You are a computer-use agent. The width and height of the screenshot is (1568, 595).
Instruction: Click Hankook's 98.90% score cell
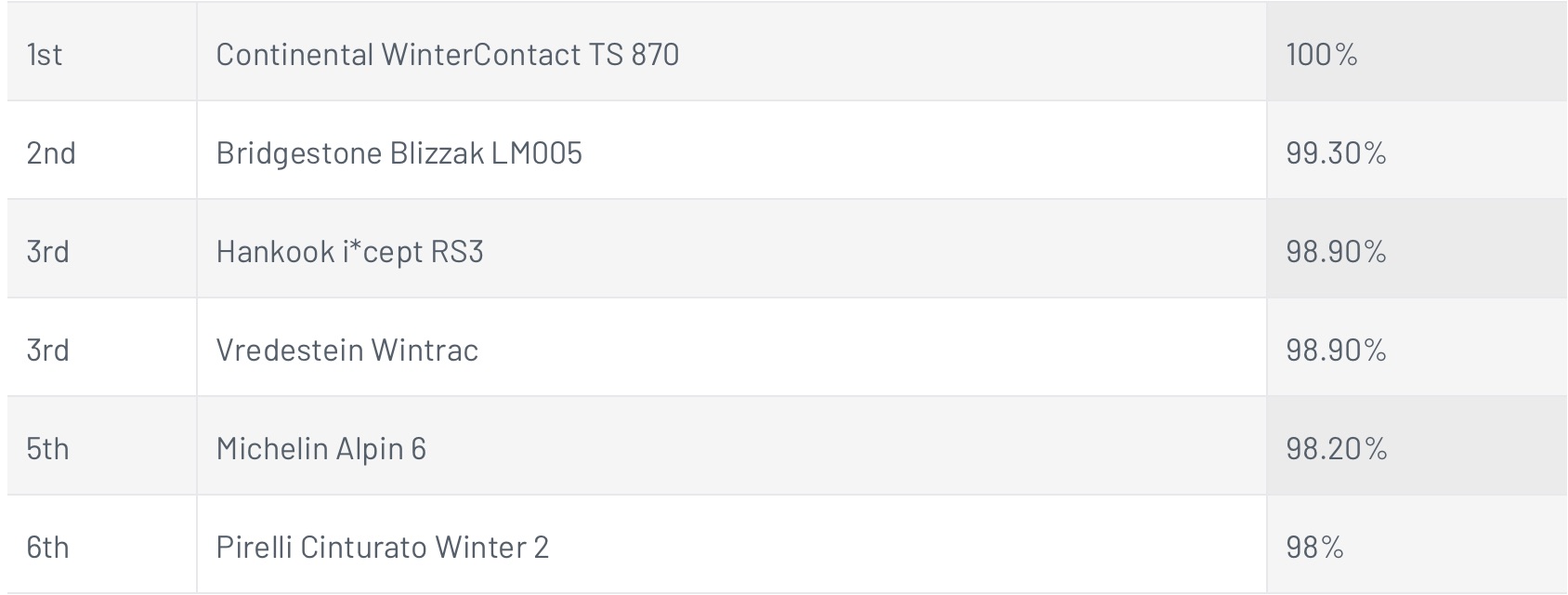[x=1417, y=249]
